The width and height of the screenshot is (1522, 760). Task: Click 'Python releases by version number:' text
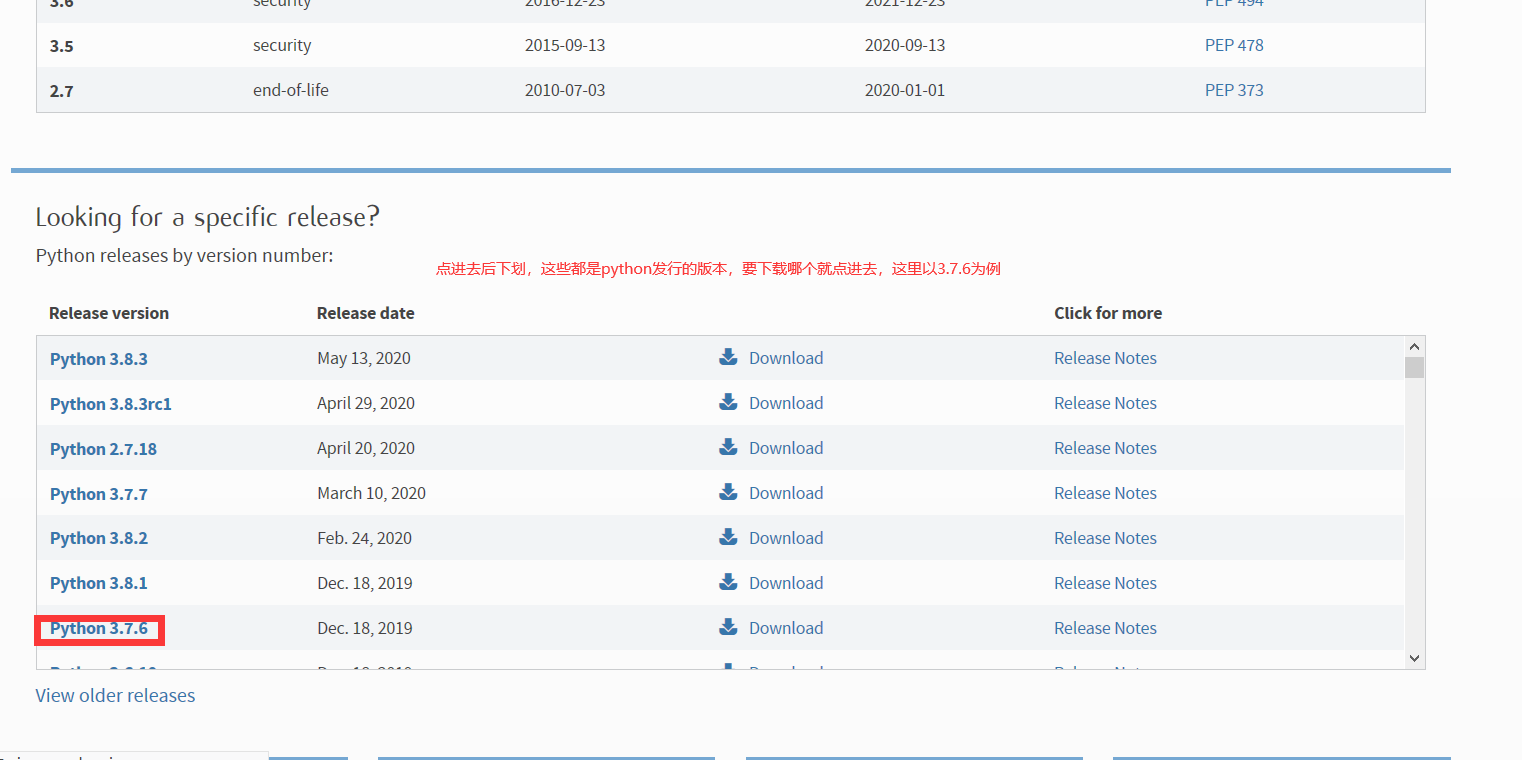(x=184, y=256)
